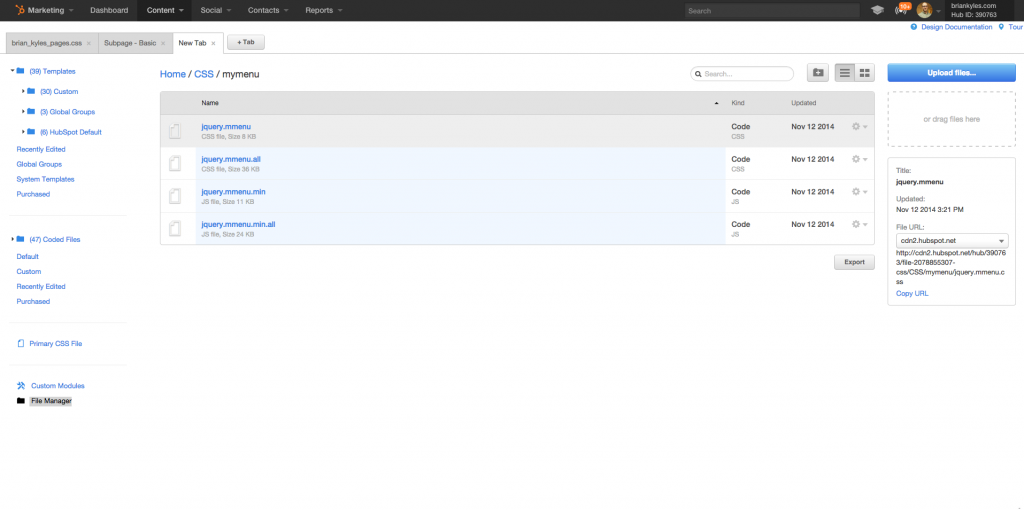The image size is (1024, 510).
Task: Open System Templates link
Action: [45, 179]
